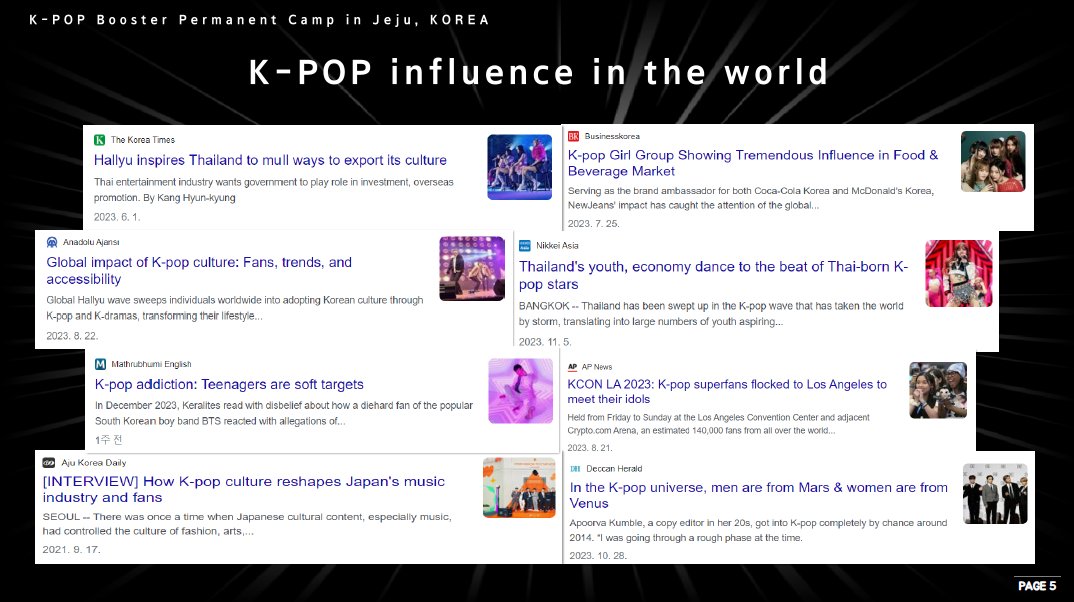
Task: Open 'K-pop Girl Group Showing Tremendous Influence' headline
Action: pyautogui.click(x=753, y=163)
